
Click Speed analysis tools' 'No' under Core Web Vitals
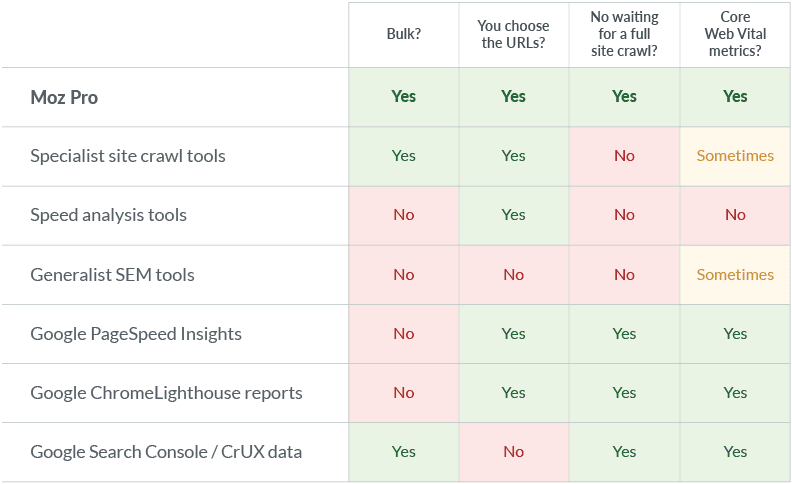pyautogui.click(x=735, y=215)
